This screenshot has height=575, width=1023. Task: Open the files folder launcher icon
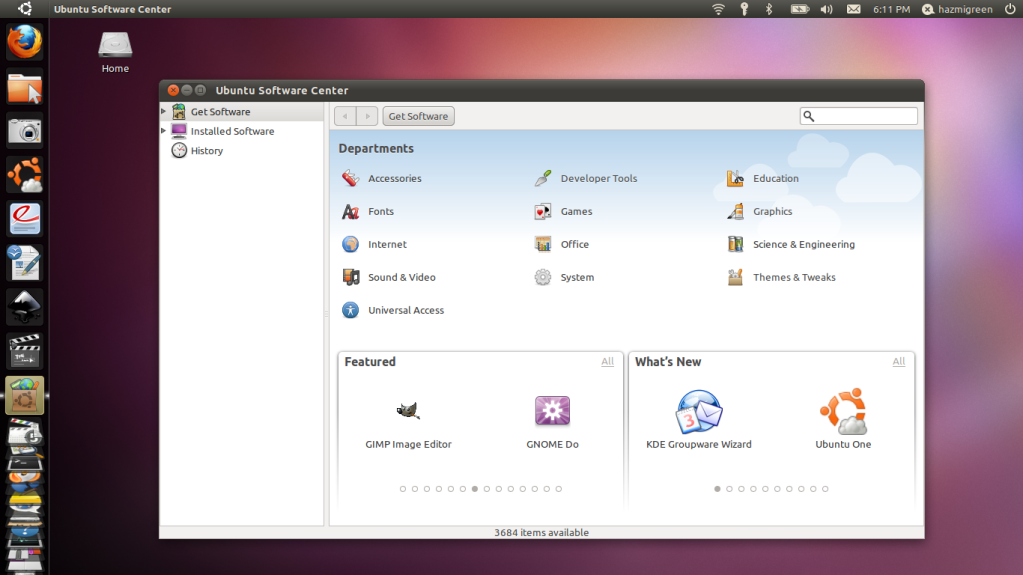(25, 87)
